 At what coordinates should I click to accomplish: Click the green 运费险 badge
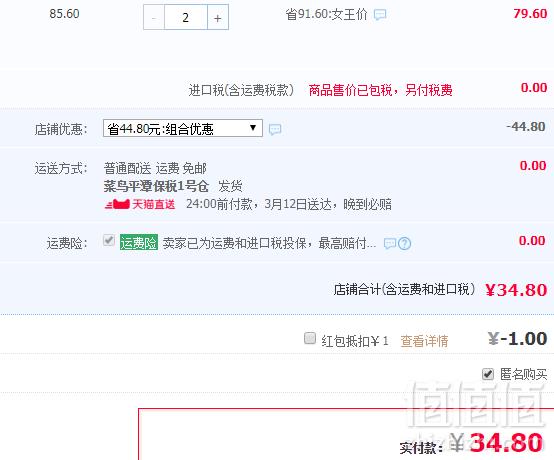[x=138, y=243]
